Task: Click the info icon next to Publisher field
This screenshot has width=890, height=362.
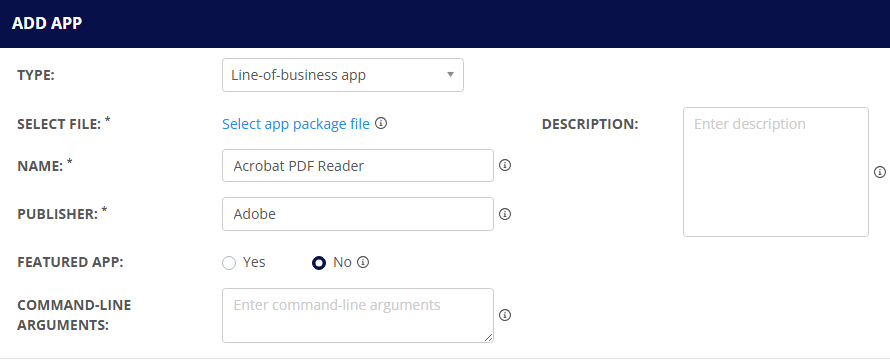Action: point(505,214)
